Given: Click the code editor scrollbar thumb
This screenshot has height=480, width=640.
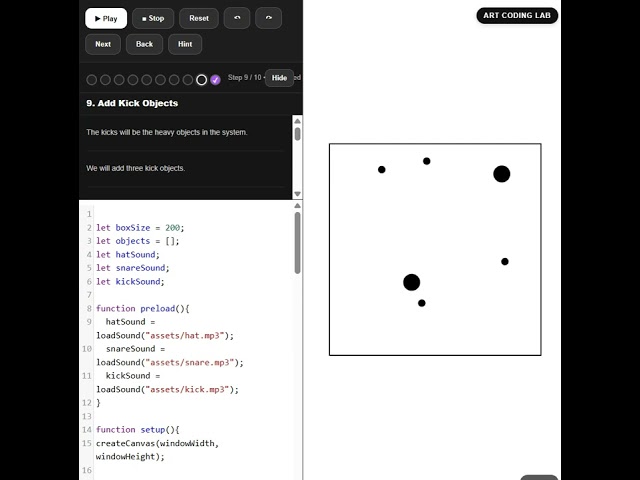Looking at the screenshot, I should (x=298, y=243).
